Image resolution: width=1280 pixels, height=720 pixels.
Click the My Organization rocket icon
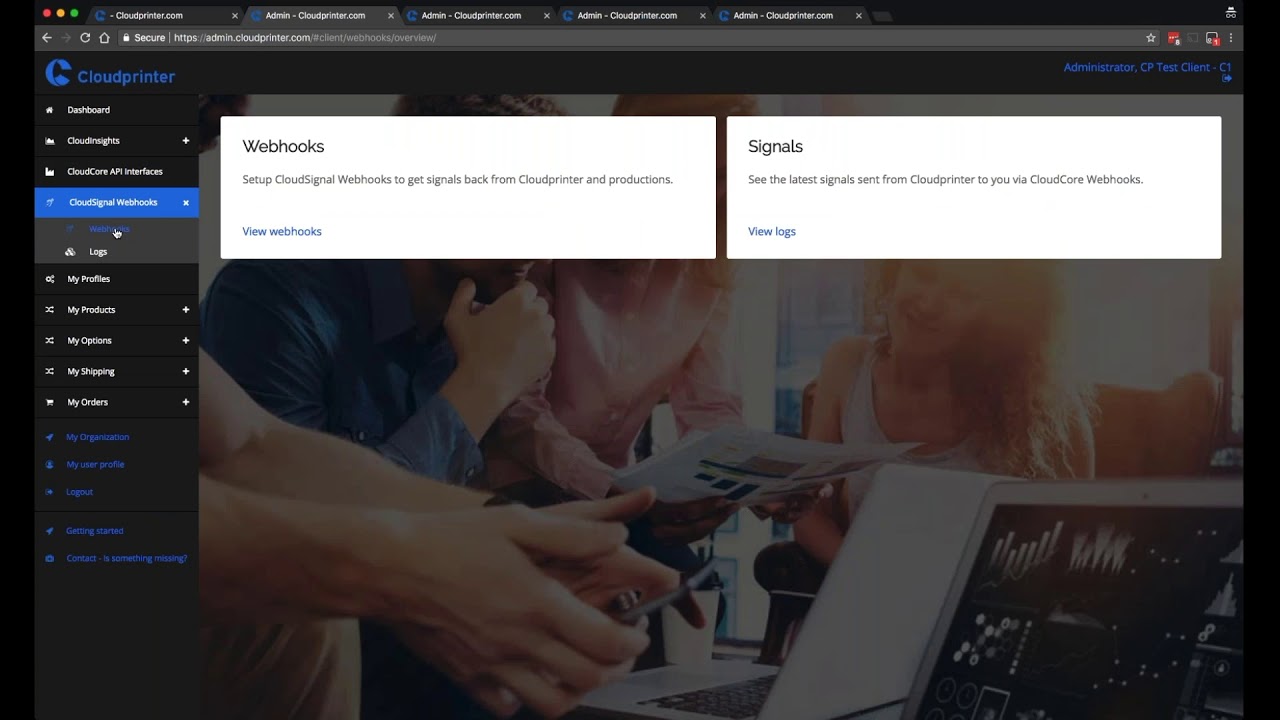50,437
